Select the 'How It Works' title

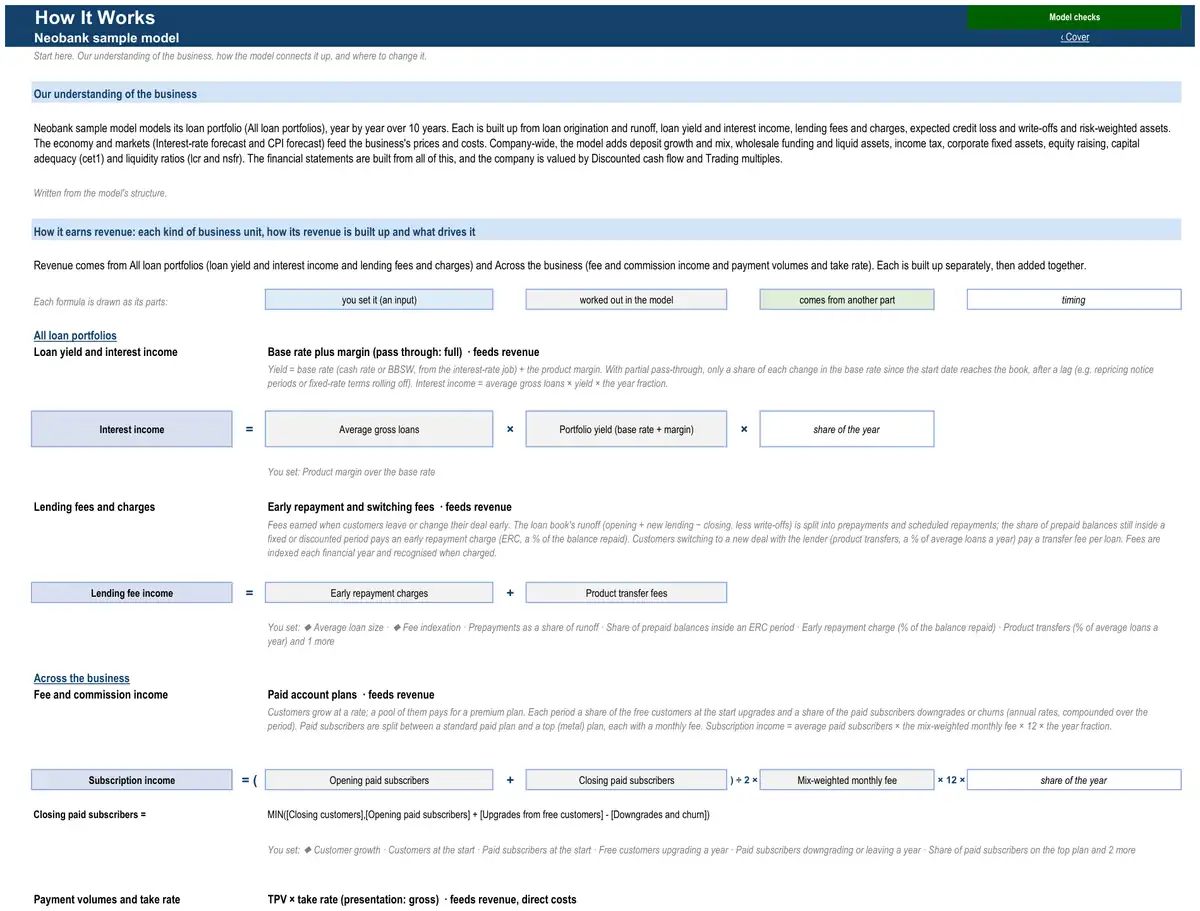95,17
